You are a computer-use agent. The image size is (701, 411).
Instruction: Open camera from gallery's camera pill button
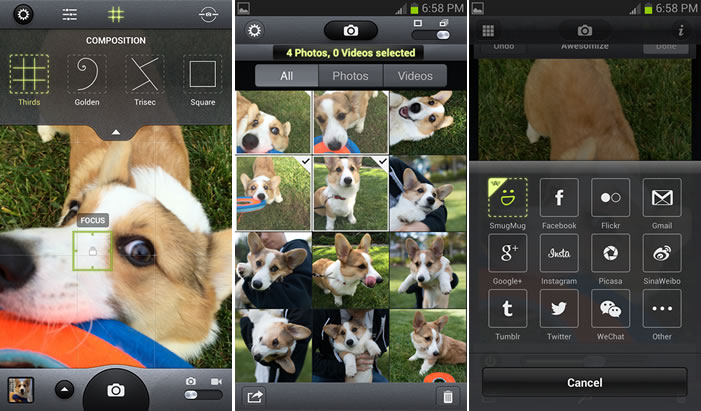click(351, 30)
